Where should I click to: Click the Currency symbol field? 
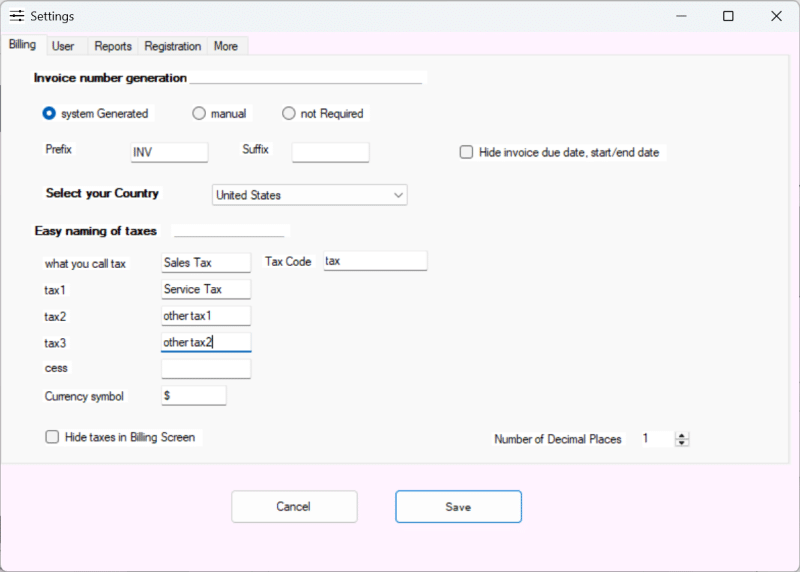click(194, 396)
